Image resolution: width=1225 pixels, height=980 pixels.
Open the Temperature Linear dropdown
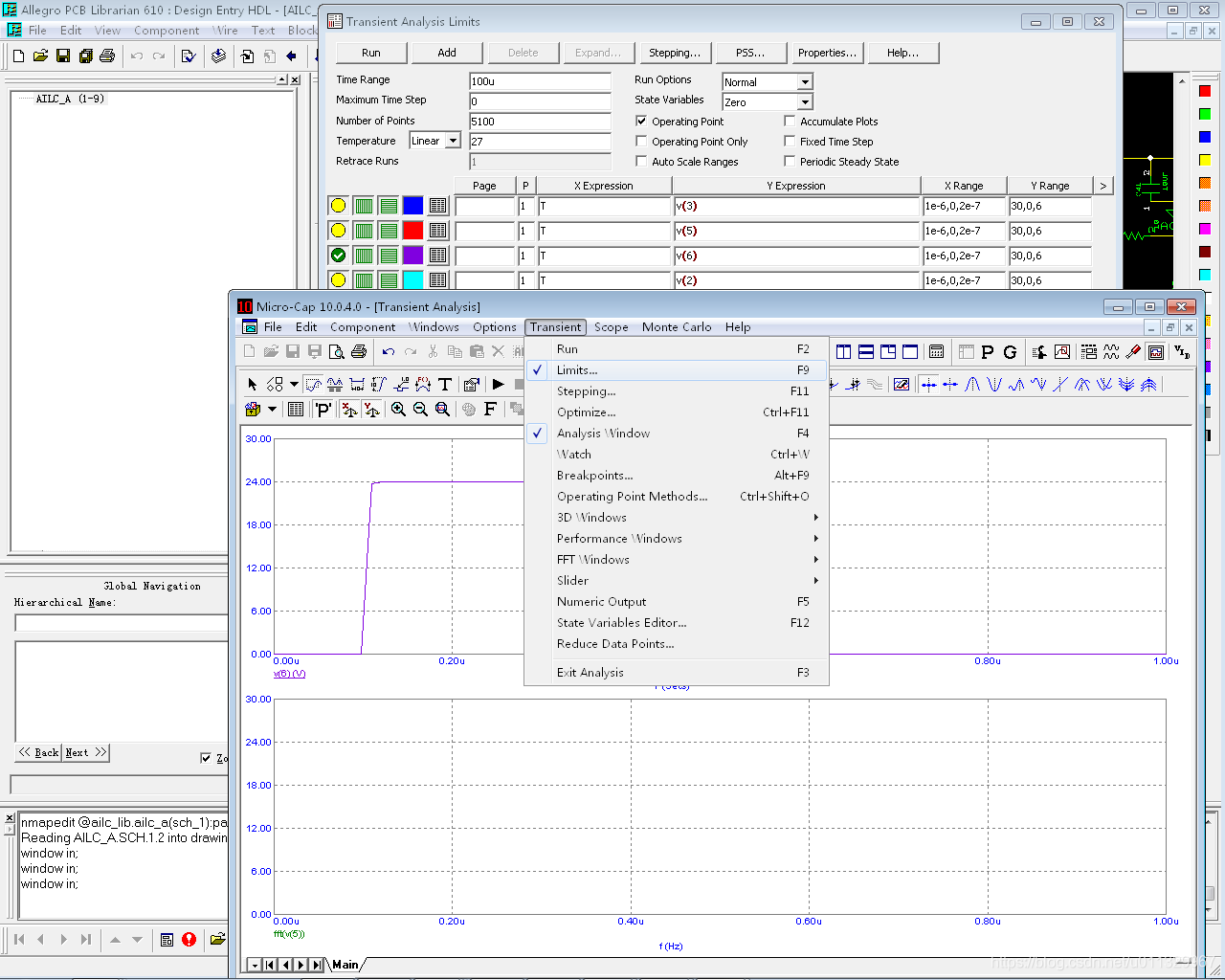[x=453, y=141]
